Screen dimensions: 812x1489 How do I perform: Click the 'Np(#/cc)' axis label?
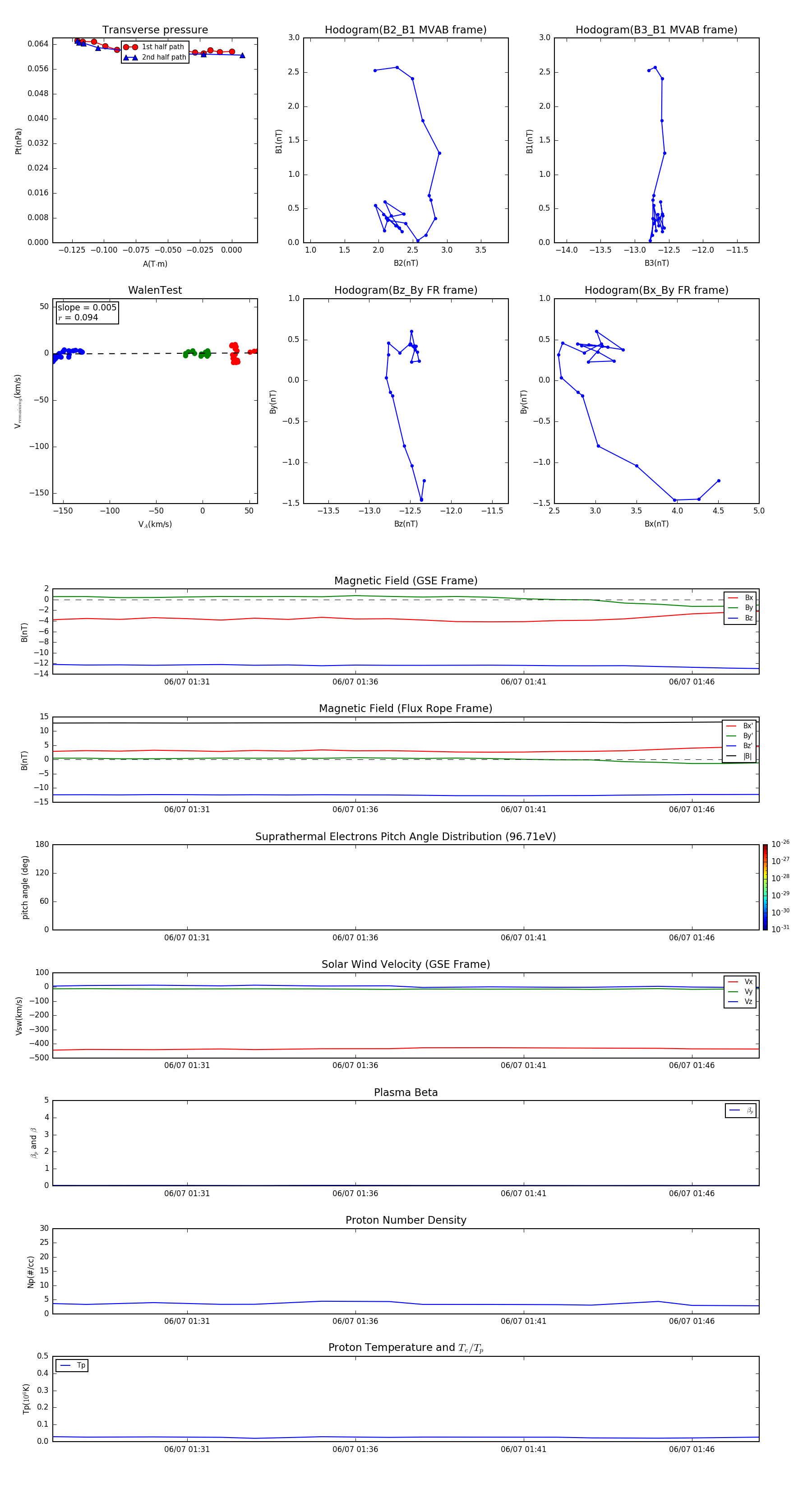click(31, 1272)
